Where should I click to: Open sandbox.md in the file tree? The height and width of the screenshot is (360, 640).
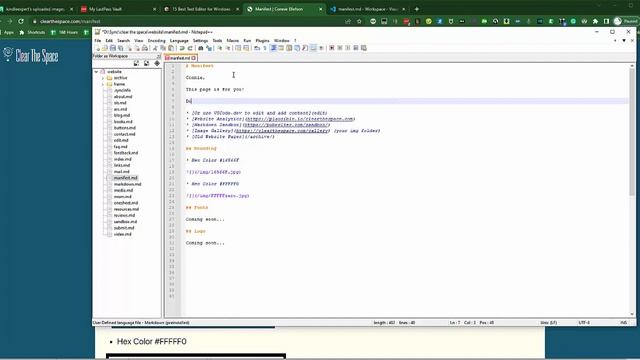(x=125, y=222)
